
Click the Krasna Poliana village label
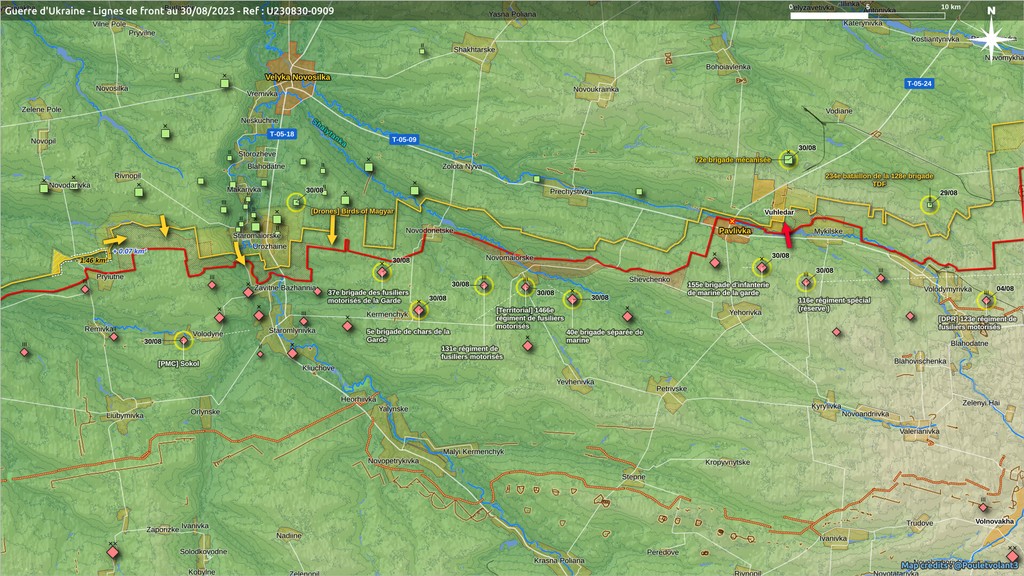pos(558,560)
